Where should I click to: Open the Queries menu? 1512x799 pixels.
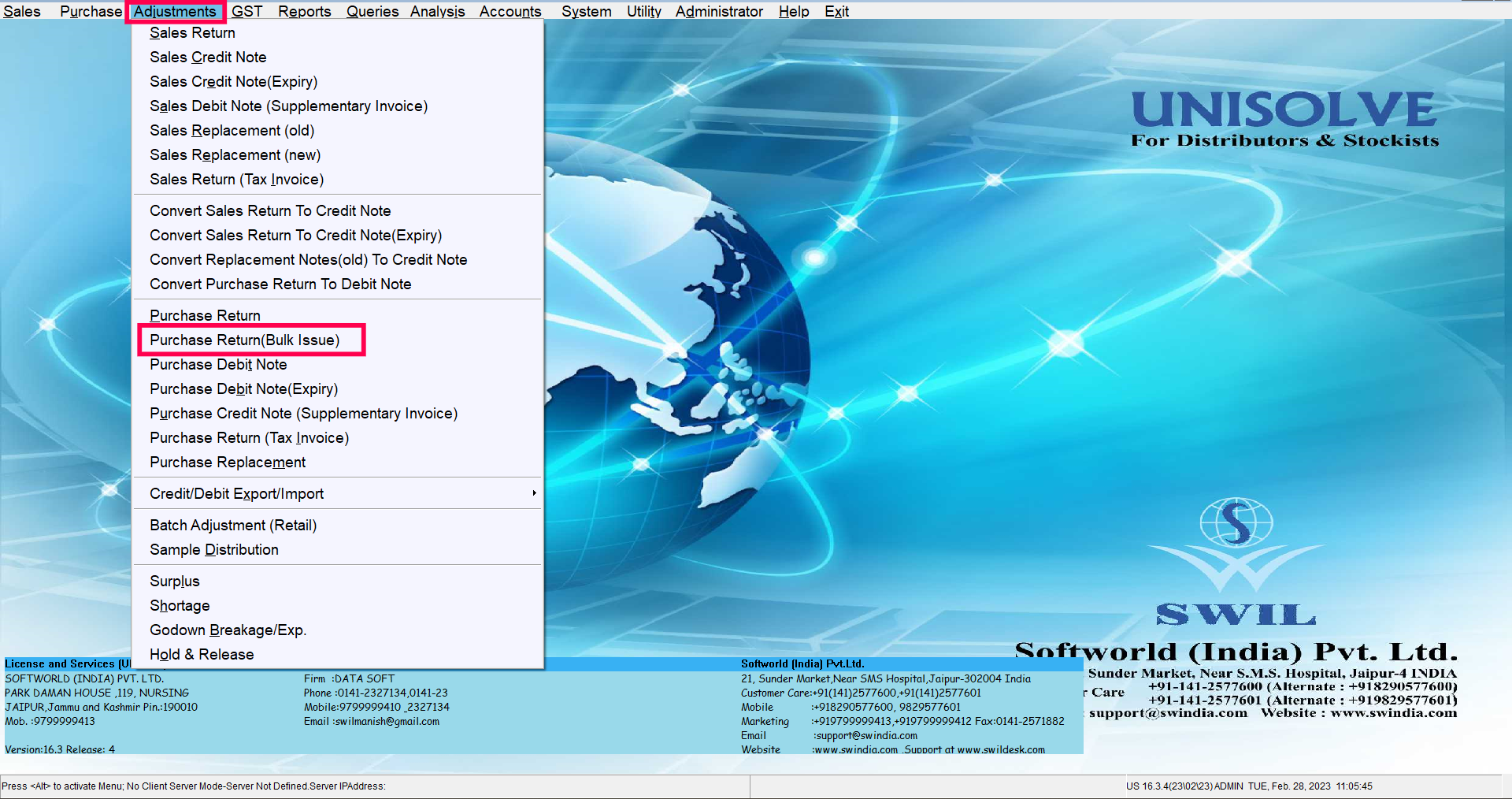[372, 11]
